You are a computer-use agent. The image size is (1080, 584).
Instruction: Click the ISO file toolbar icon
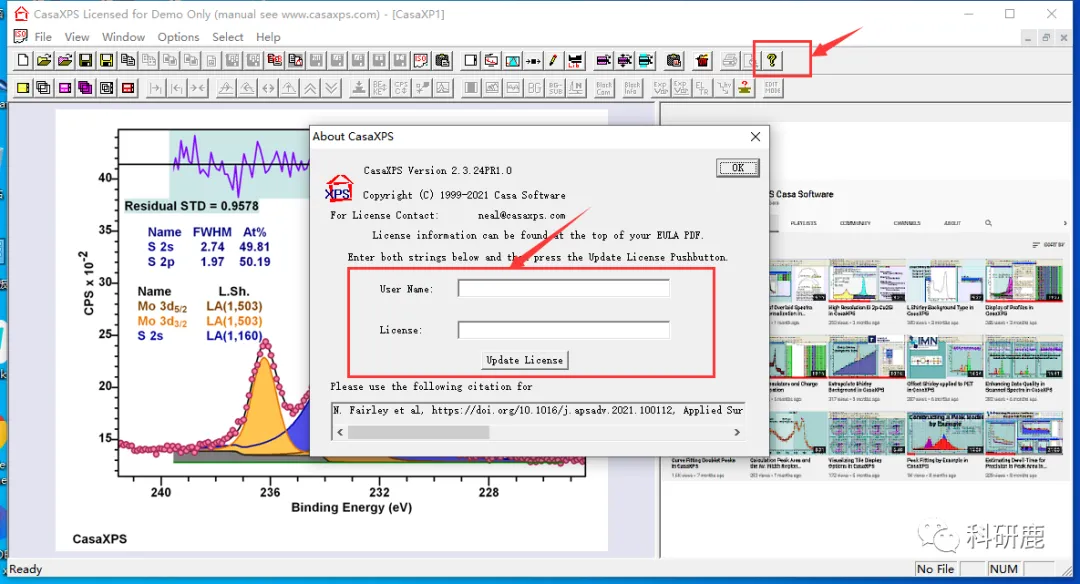pos(421,61)
